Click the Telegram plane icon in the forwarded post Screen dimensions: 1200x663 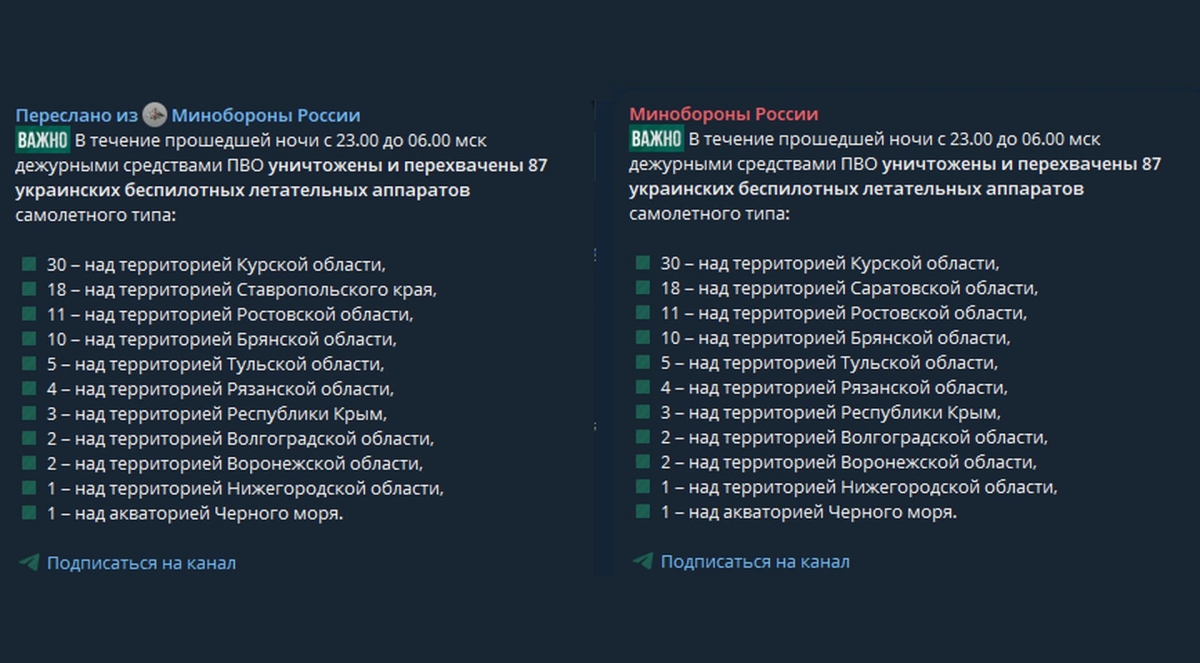pos(29,562)
